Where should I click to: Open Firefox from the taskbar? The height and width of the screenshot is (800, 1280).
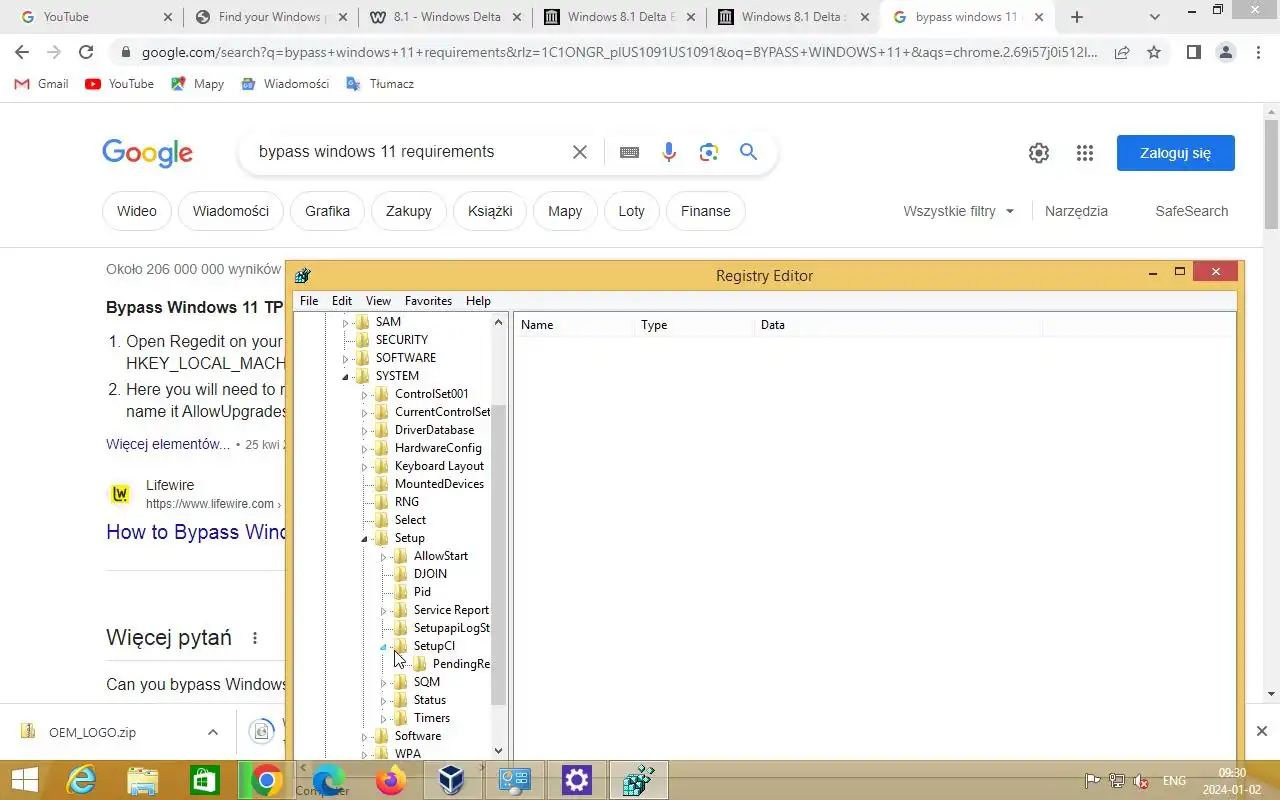coord(390,780)
